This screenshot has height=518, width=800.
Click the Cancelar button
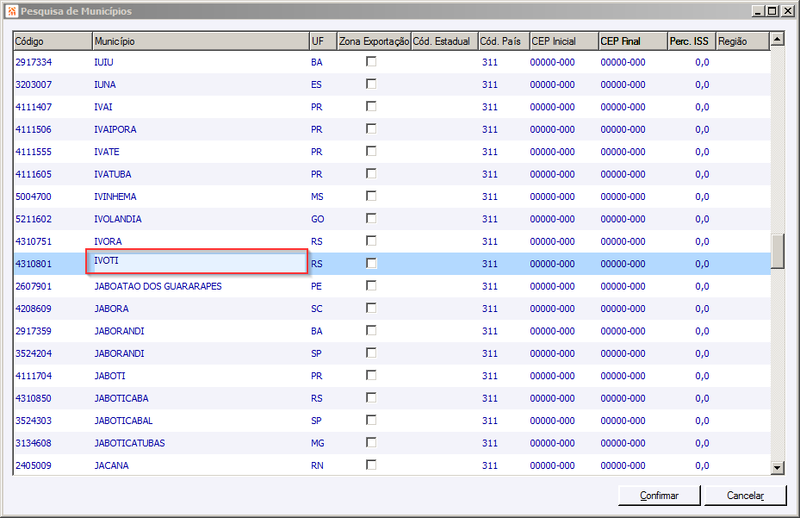tap(745, 495)
